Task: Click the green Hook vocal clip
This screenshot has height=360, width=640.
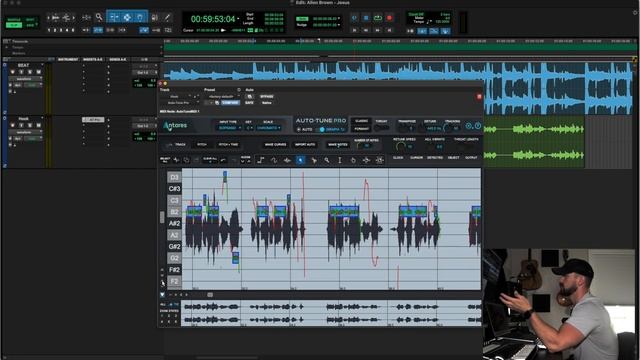Action: [x=534, y=142]
